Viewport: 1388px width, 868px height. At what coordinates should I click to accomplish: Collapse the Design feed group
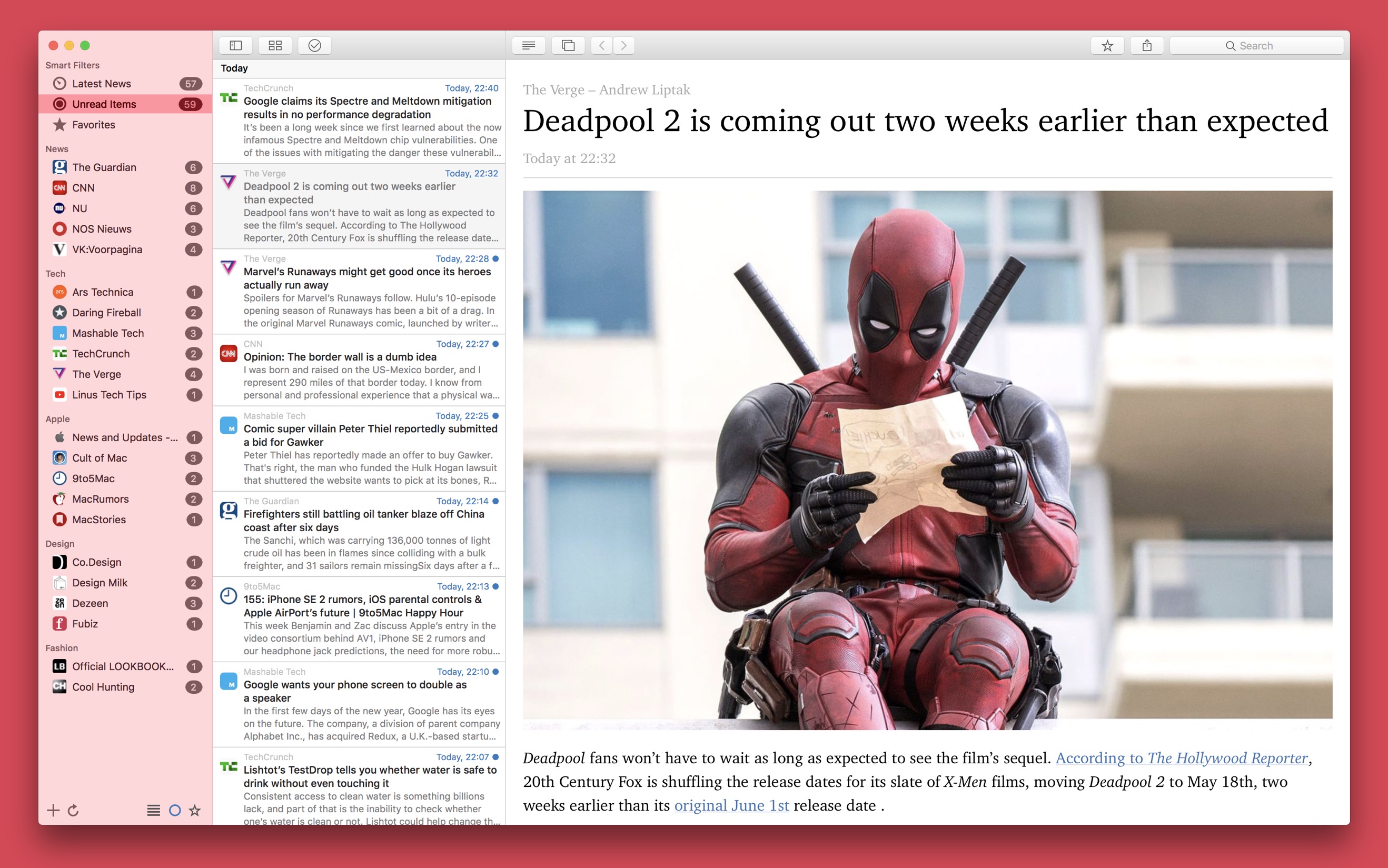pyautogui.click(x=60, y=543)
